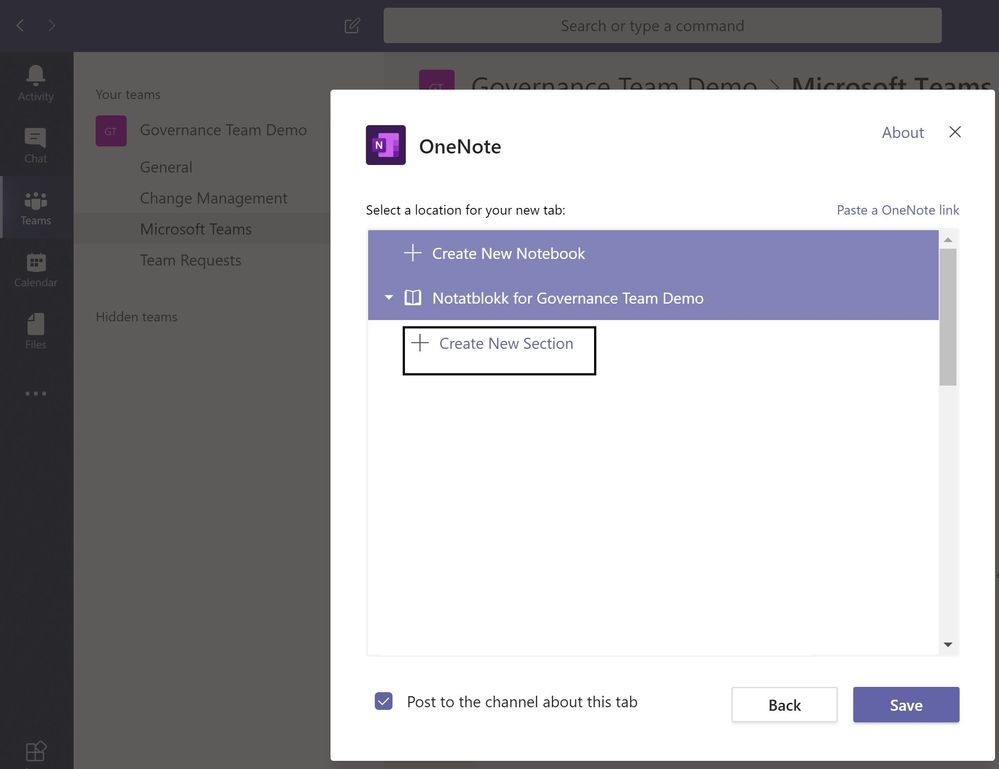Screen dimensions: 999x769
Task: Click the Governance Team Demo GT avatar
Action: click(111, 131)
